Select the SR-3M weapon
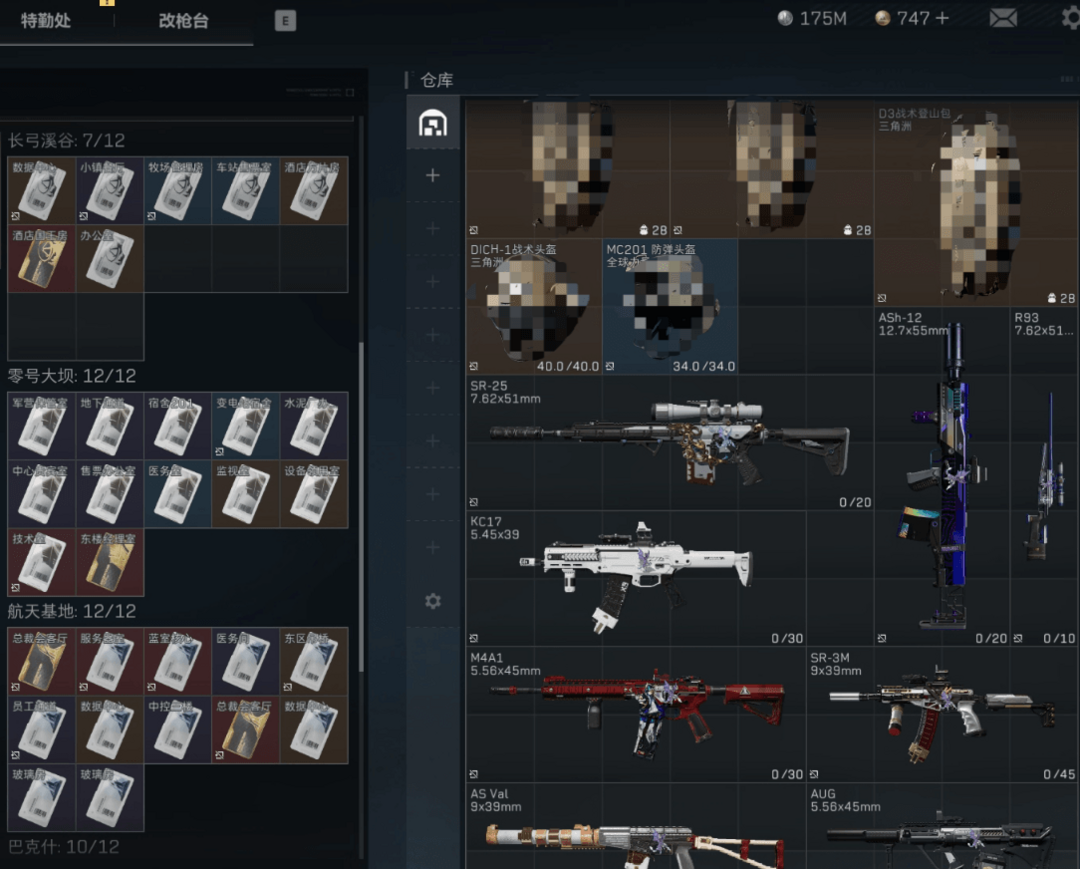This screenshot has height=869, width=1080. tap(942, 714)
